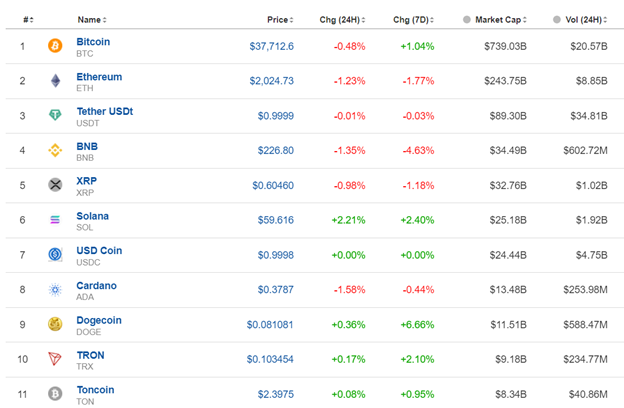The image size is (624, 408).
Task: Open the TRON coin page link
Action: pyautogui.click(x=90, y=355)
